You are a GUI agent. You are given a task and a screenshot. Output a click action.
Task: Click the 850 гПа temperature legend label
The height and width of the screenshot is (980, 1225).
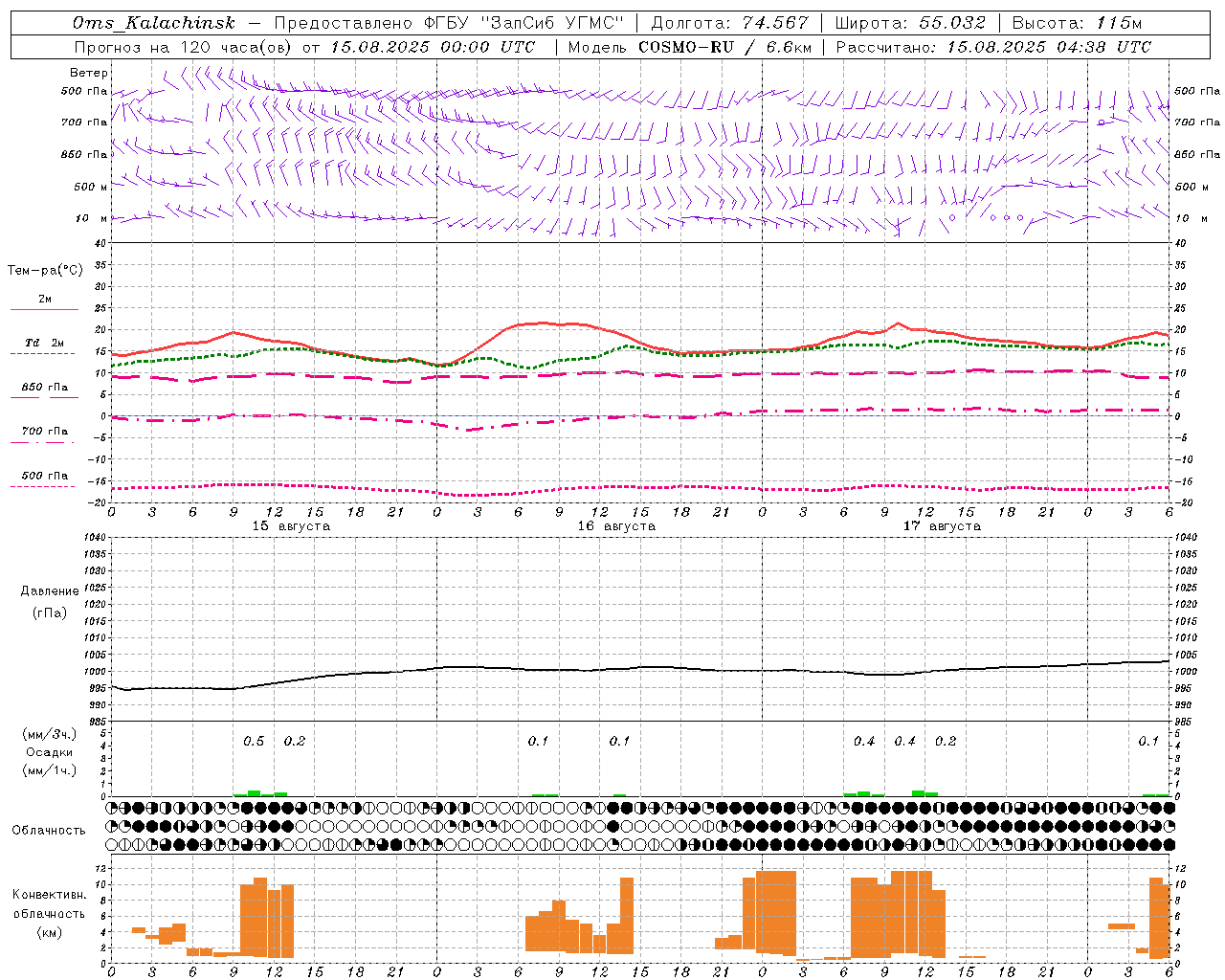[45, 388]
